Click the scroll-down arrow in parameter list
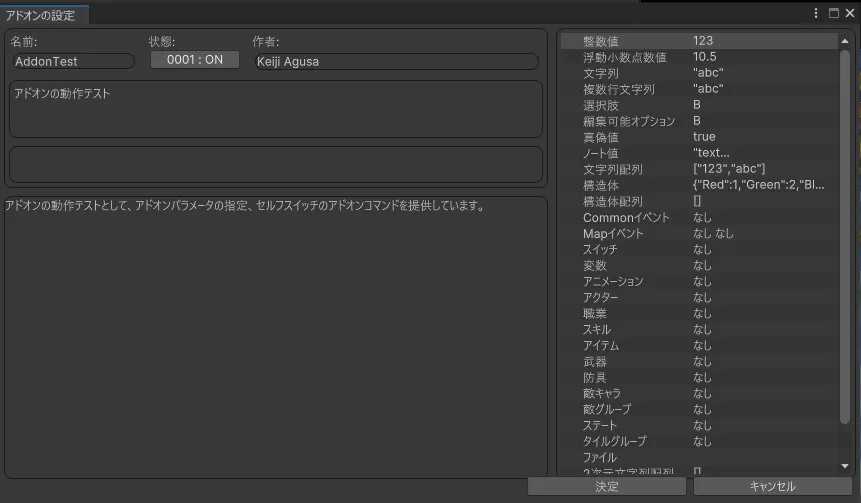861x503 pixels. coord(845,466)
